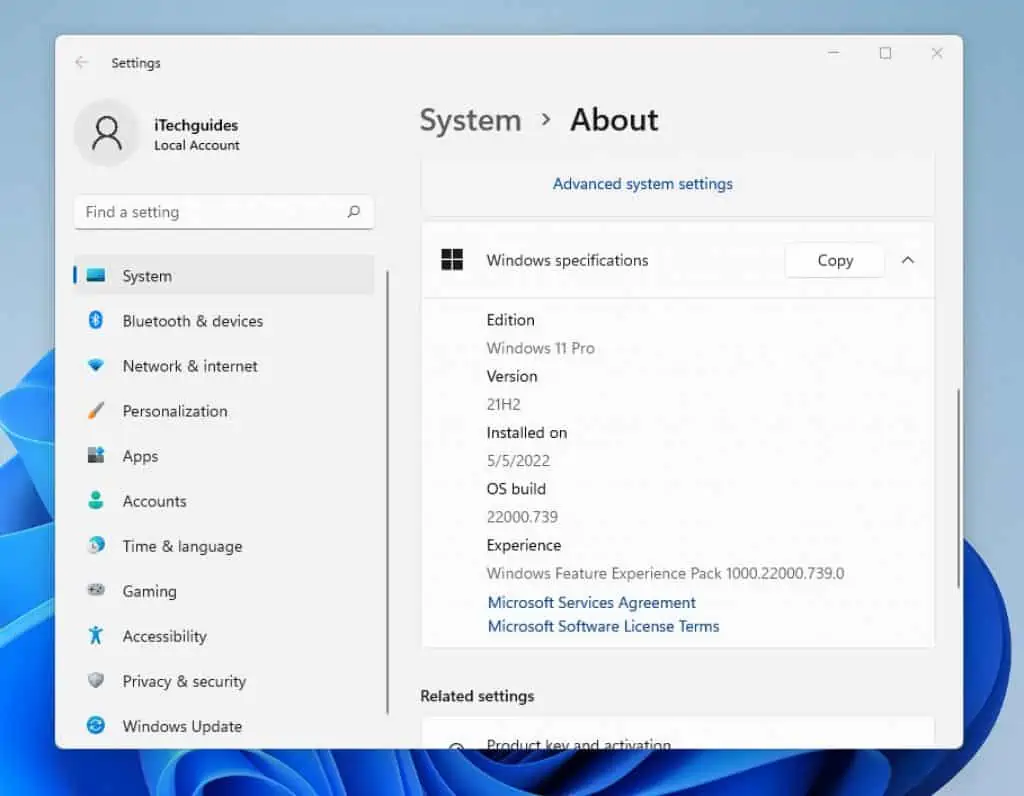The height and width of the screenshot is (796, 1024).
Task: Click inside the Find a setting box
Action: point(200,212)
